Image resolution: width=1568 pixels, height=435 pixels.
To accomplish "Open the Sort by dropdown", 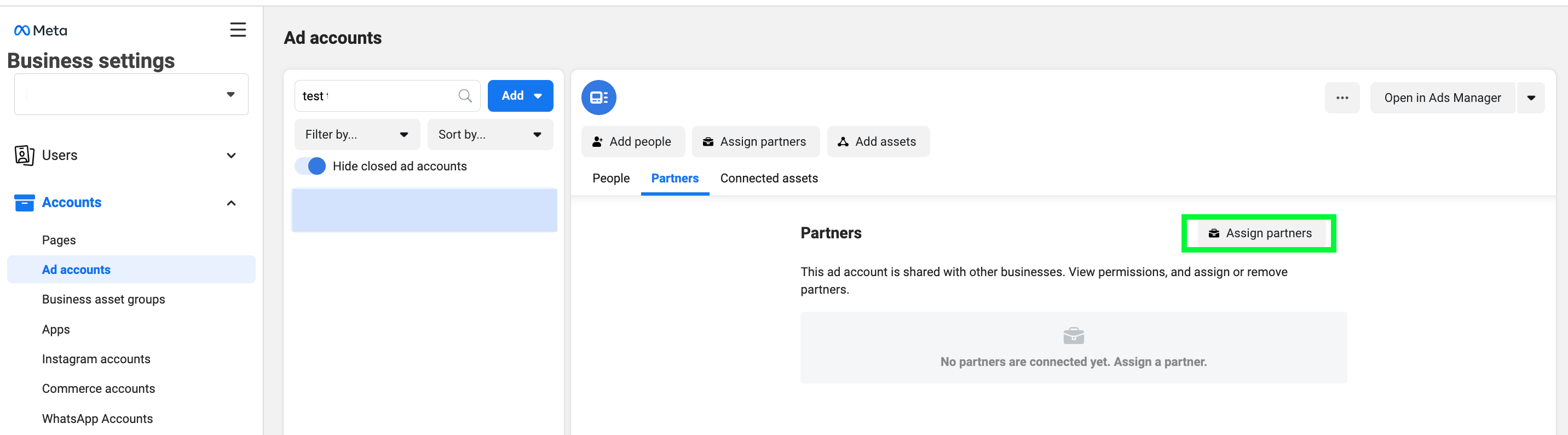I will point(490,135).
